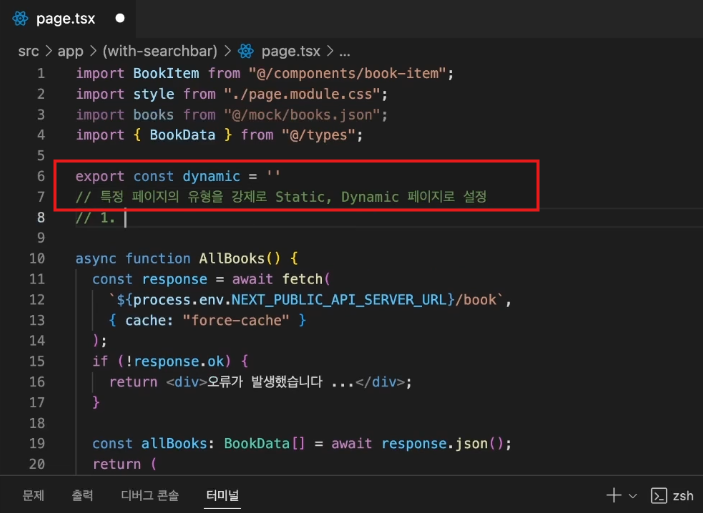The width and height of the screenshot is (703, 513).
Task: Click the BookData[] type annotation
Action: [x=265, y=444]
